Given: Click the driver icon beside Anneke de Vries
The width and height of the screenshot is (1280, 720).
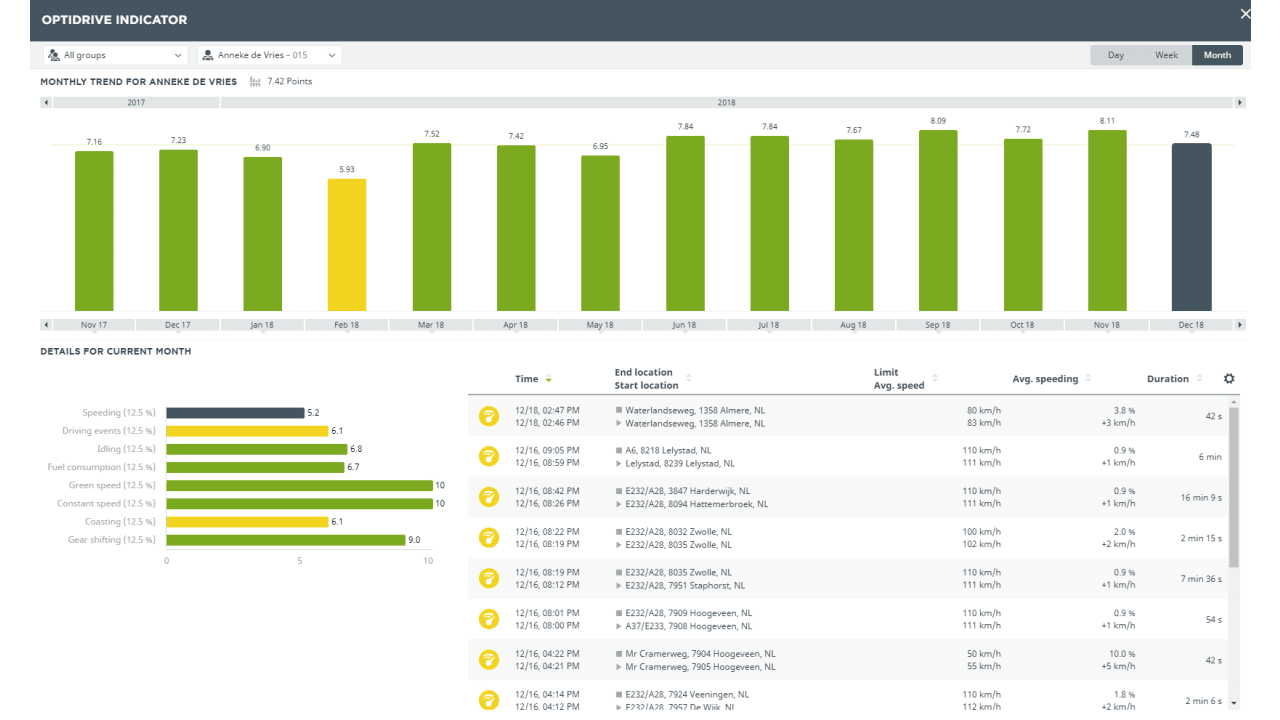Looking at the screenshot, I should coord(209,55).
